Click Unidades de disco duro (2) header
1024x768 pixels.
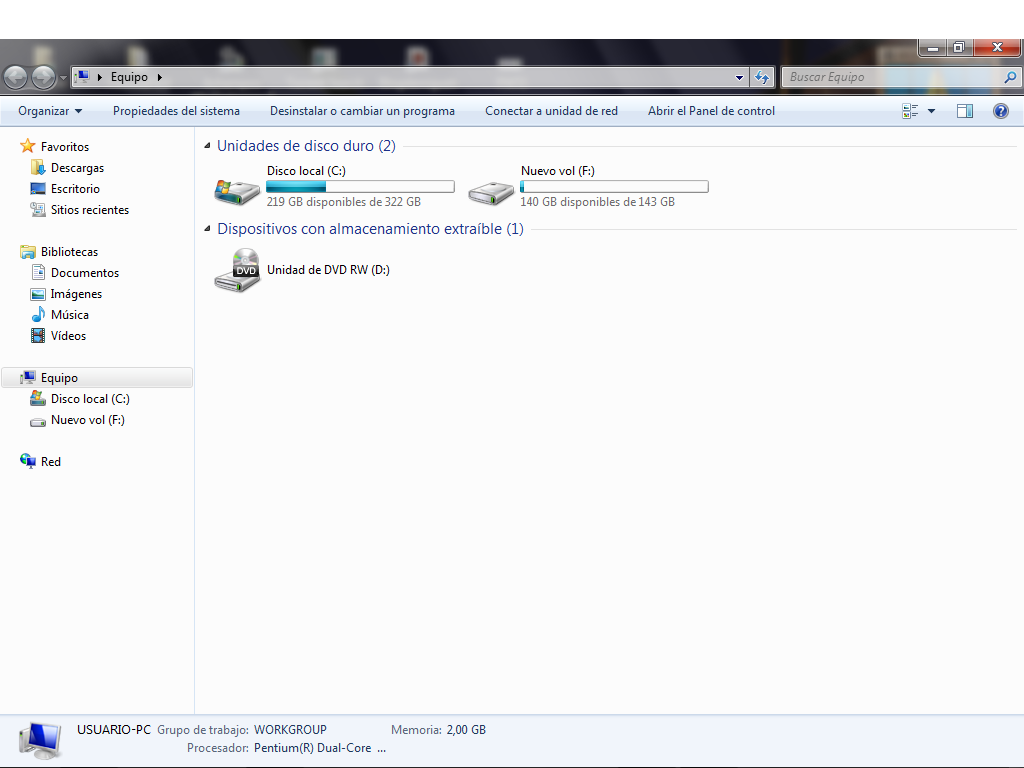pos(306,146)
